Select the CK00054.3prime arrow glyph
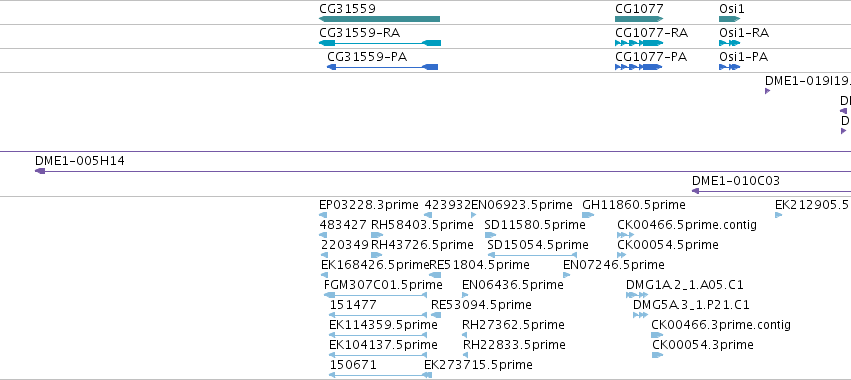This screenshot has width=851, height=380. point(657,355)
